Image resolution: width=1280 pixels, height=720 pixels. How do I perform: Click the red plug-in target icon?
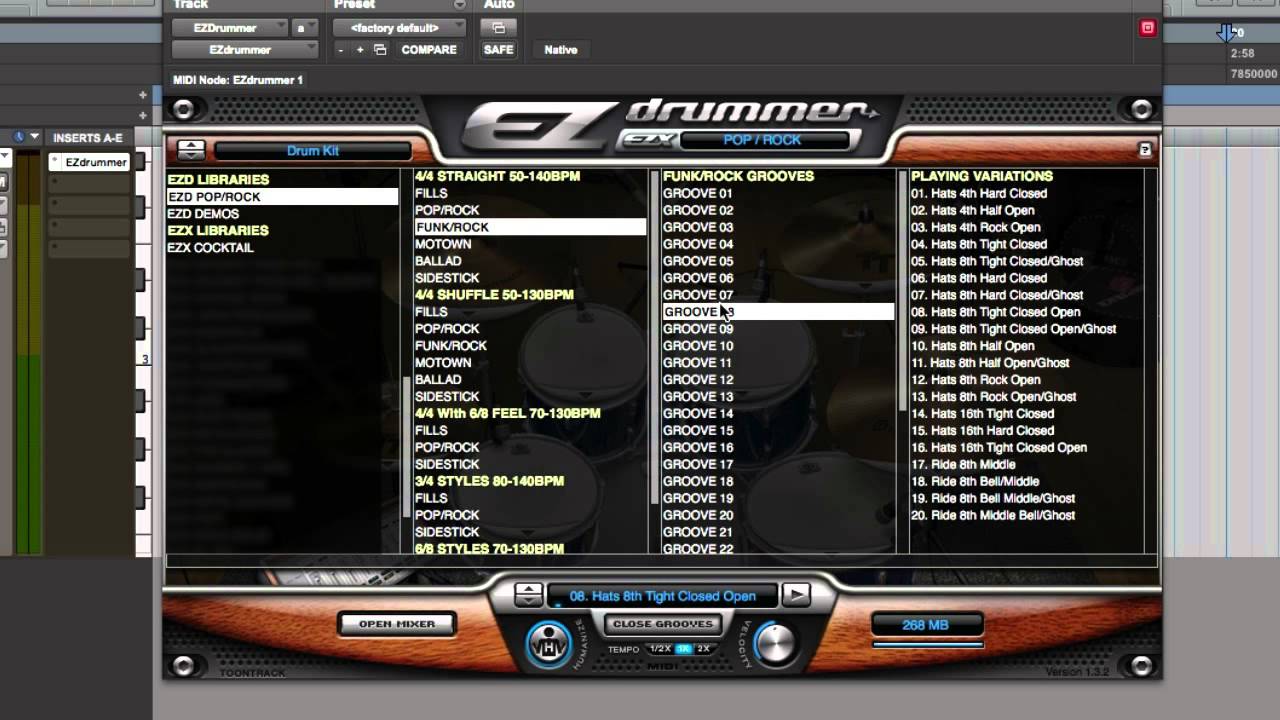point(1147,28)
